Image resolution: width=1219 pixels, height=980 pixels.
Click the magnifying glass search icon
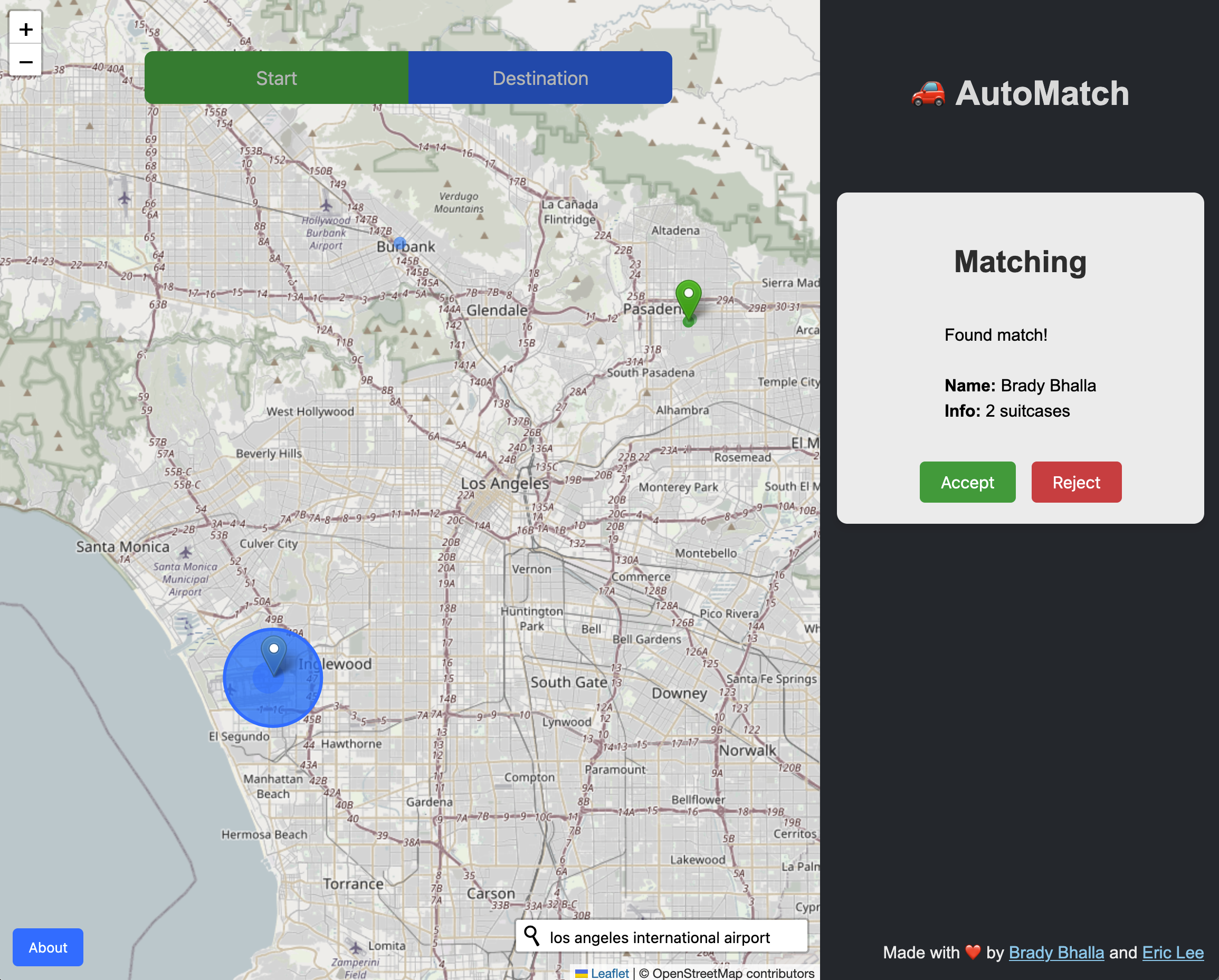pos(531,936)
